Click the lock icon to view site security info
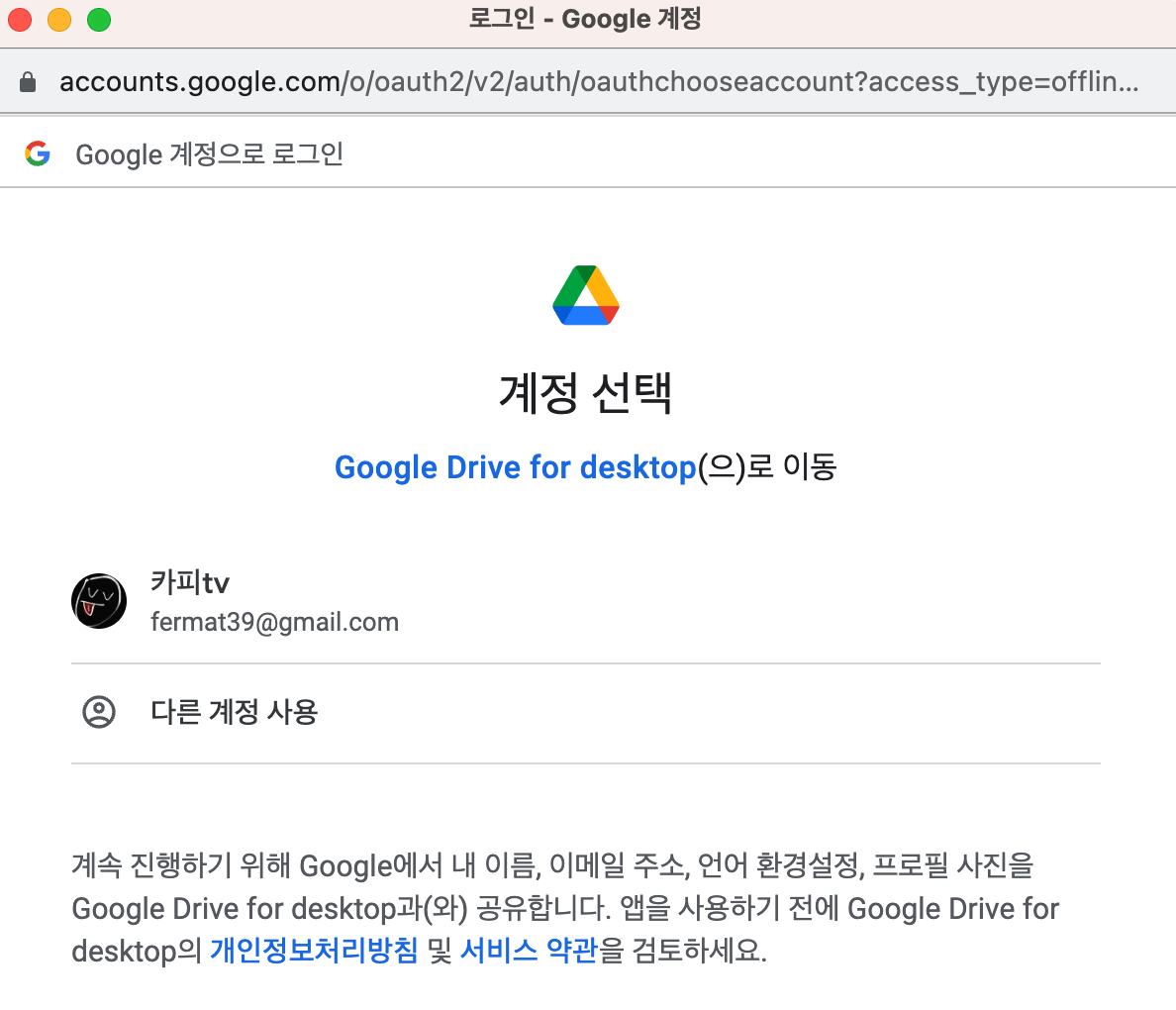The height and width of the screenshot is (1010, 1176). [28, 81]
